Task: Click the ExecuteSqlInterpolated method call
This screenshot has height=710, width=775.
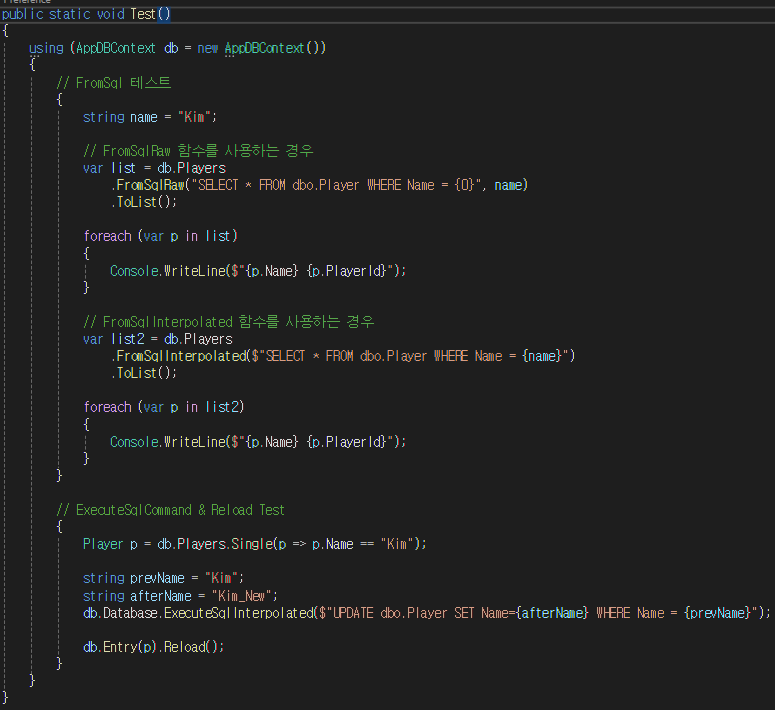Action: pyautogui.click(x=238, y=613)
